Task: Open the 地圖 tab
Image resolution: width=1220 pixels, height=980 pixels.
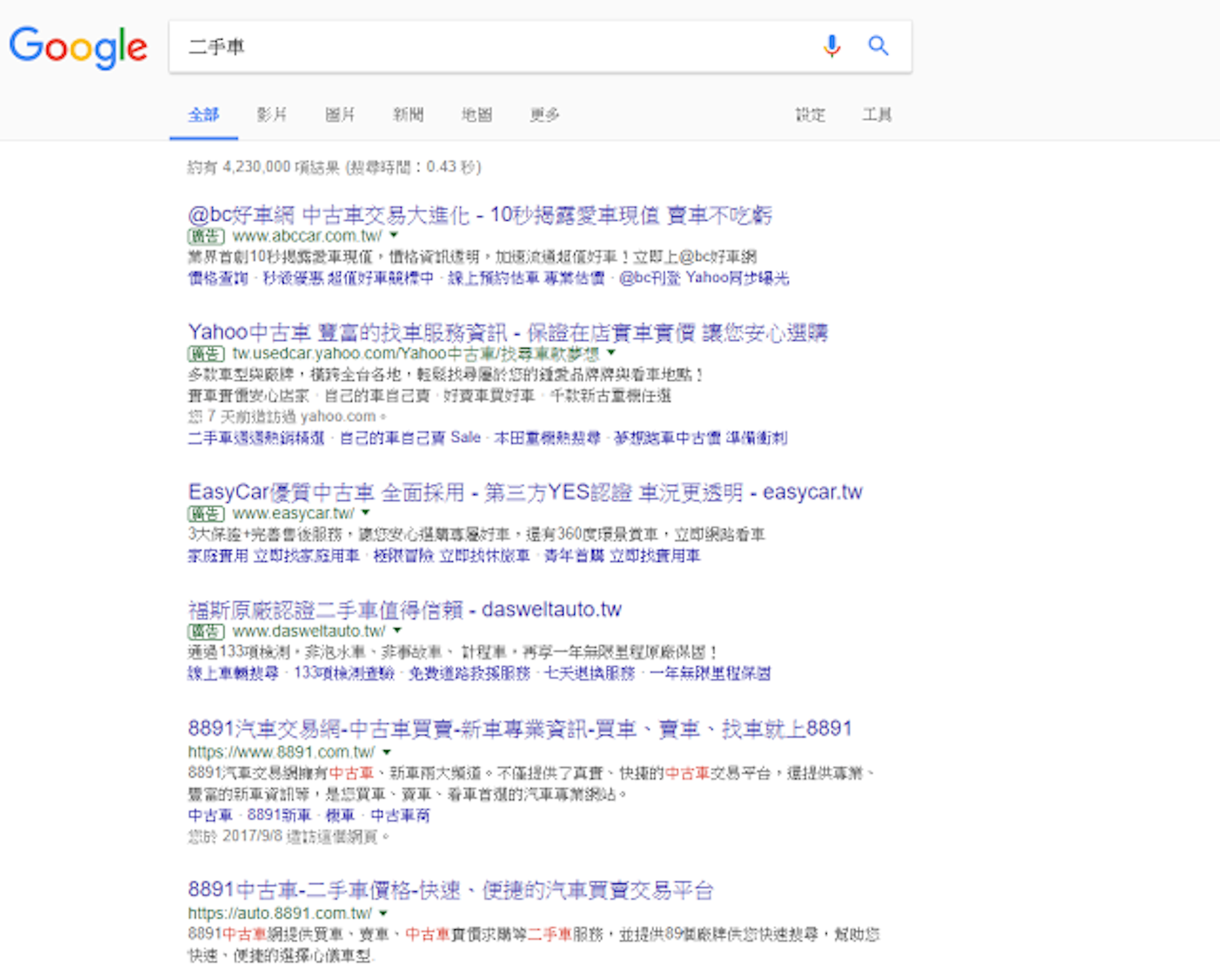Action: point(476,115)
